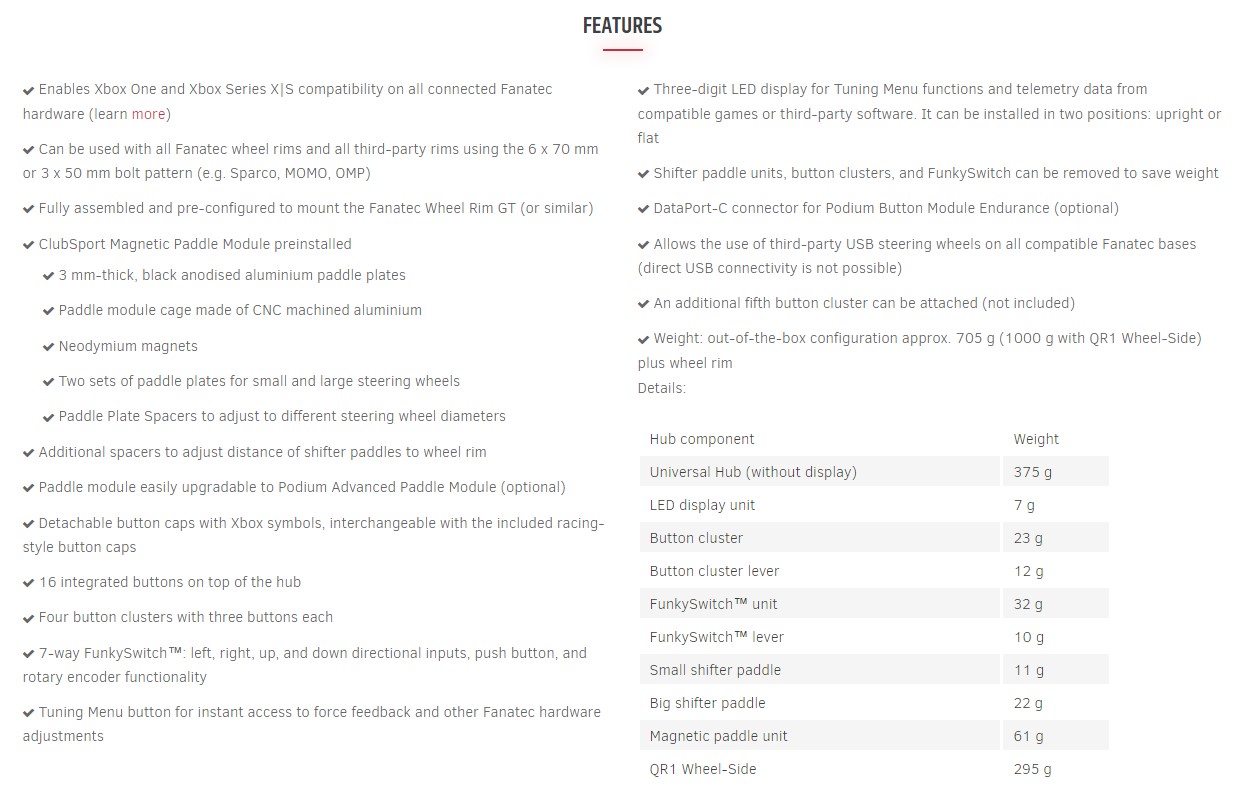The height and width of the screenshot is (798, 1242).
Task: Click the 'FunkySwitch™ unit' table row
Action: pyautogui.click(x=874, y=604)
